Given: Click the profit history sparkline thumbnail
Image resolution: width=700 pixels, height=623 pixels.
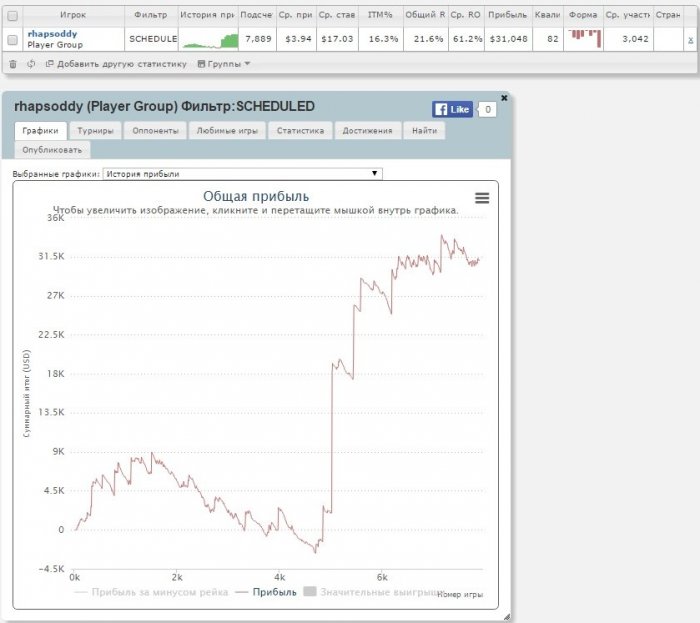Looking at the screenshot, I should coord(208,39).
